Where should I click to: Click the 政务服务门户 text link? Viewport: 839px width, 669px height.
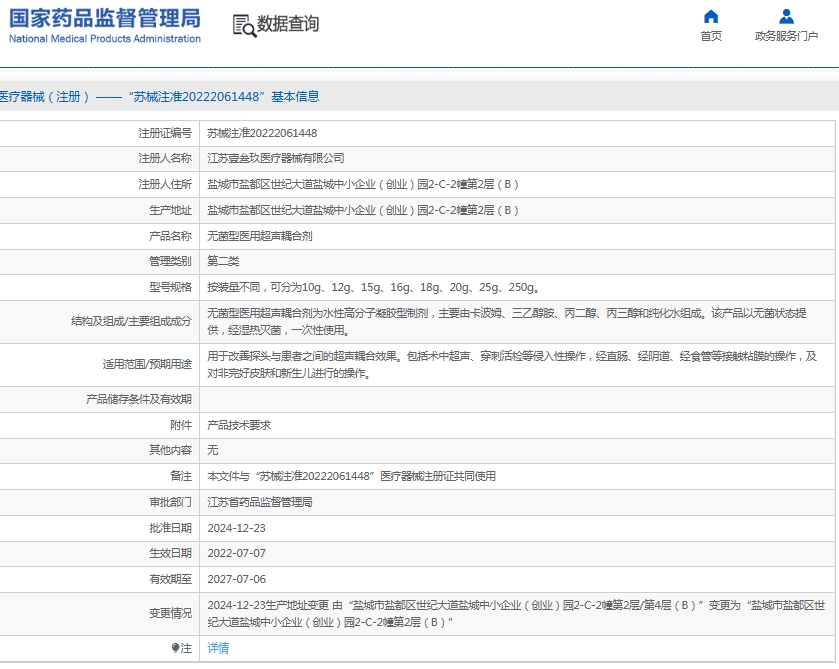pyautogui.click(x=786, y=36)
